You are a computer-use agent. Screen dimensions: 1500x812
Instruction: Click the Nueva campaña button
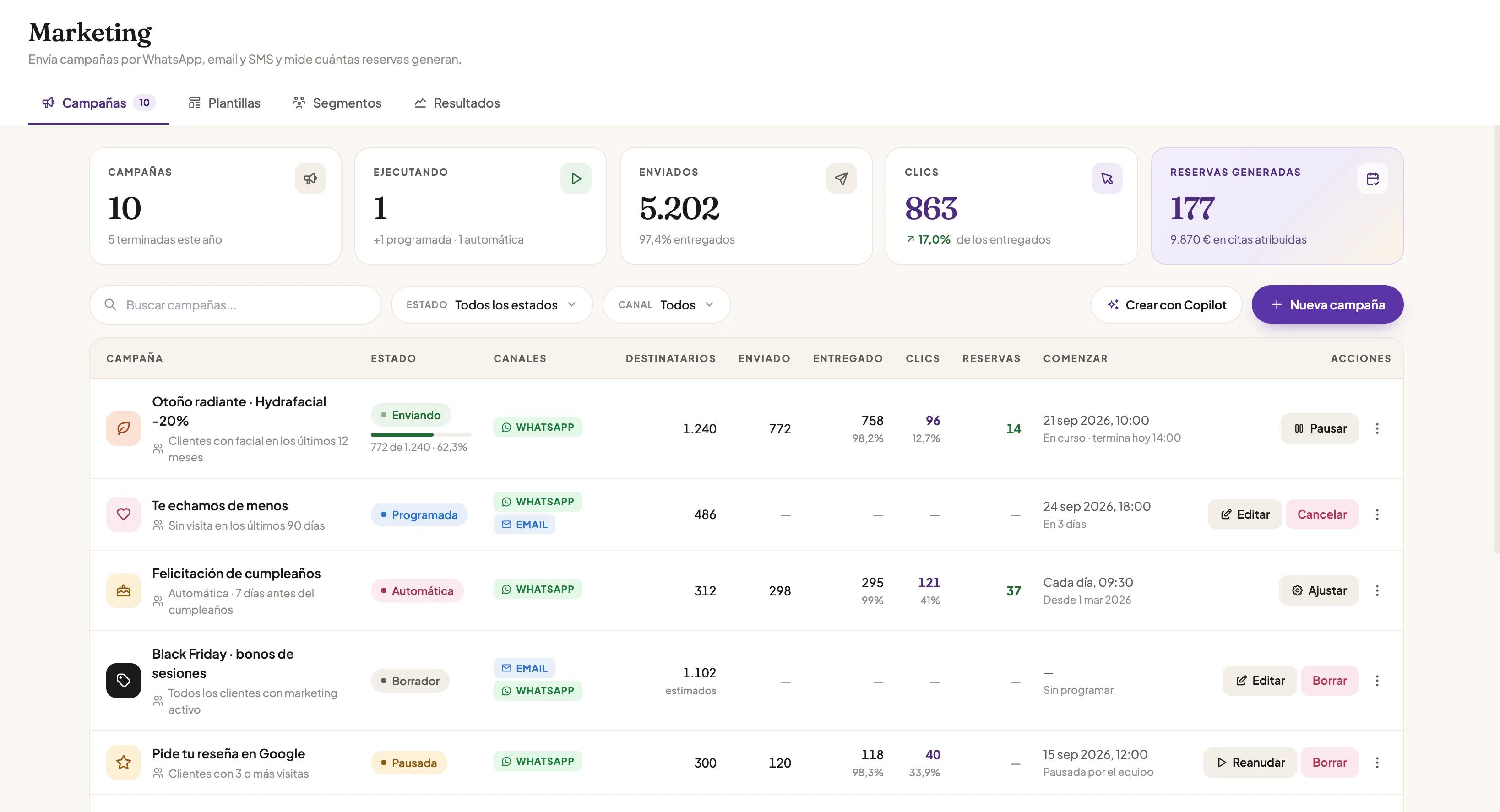coord(1327,304)
